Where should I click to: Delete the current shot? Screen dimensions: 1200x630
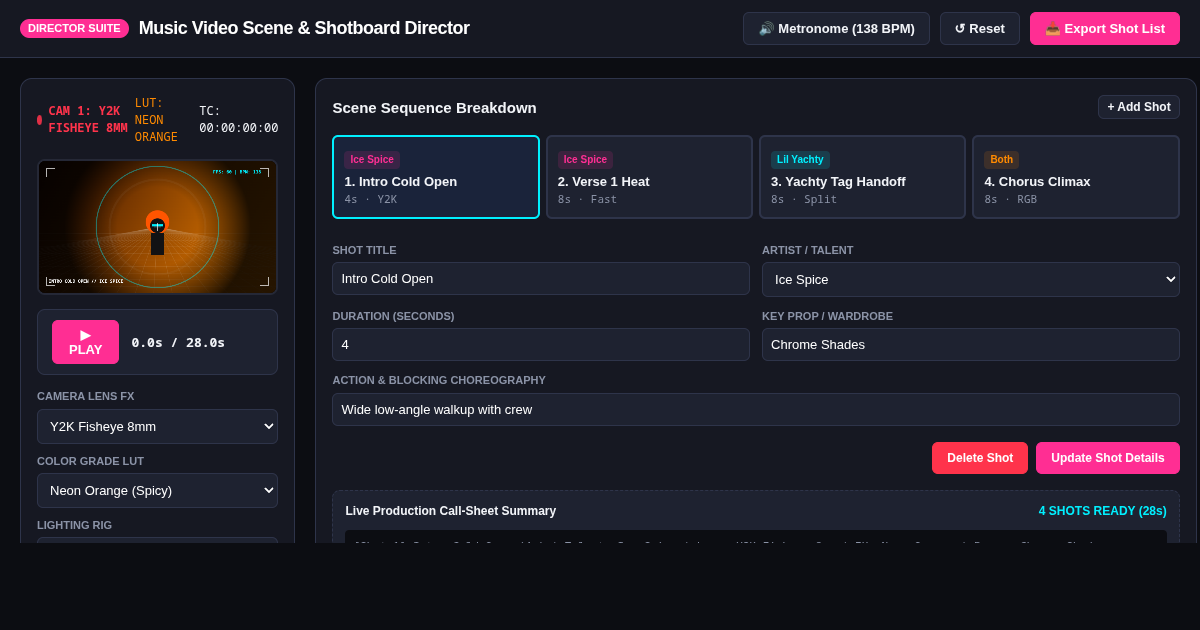click(980, 458)
